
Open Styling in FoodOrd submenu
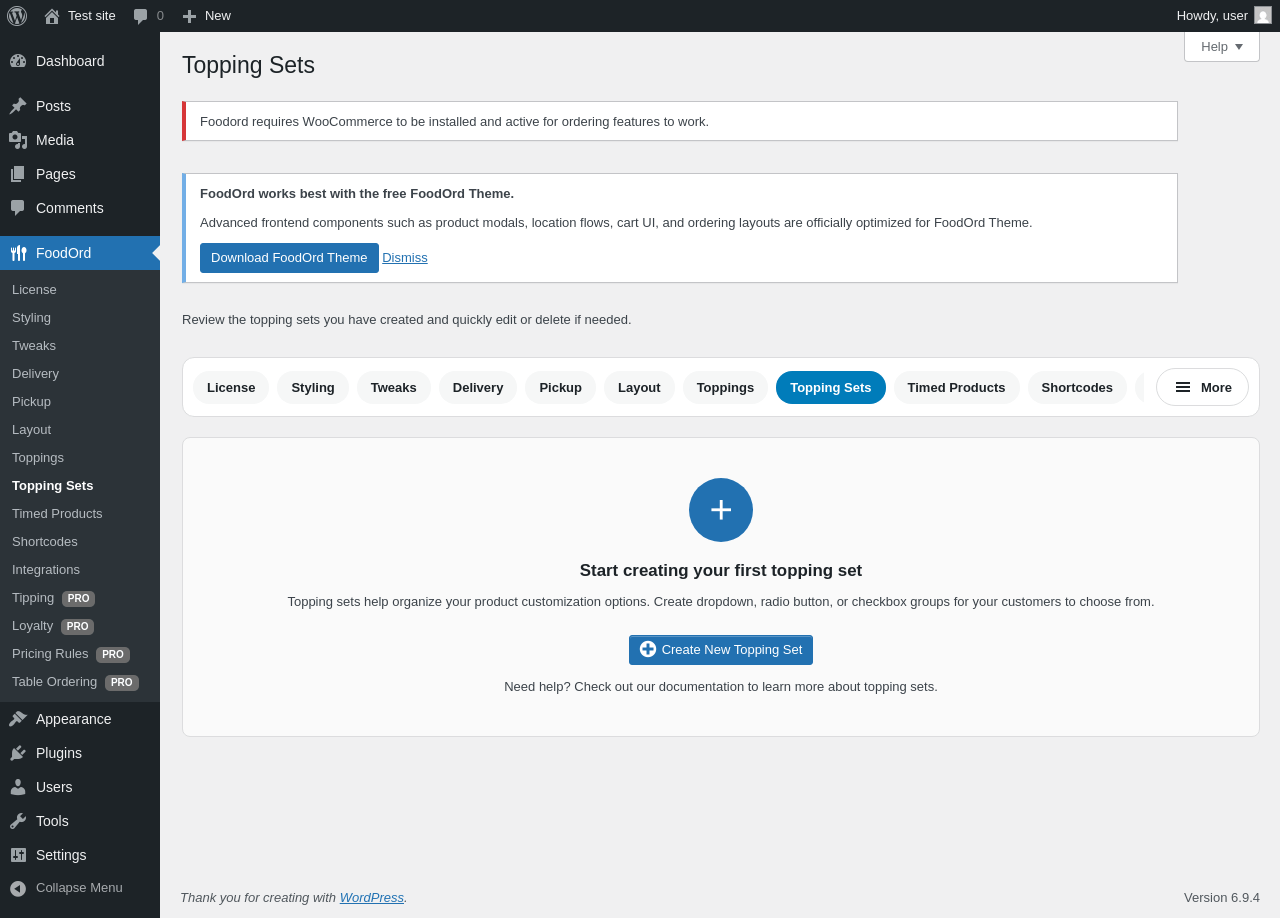coord(80,318)
